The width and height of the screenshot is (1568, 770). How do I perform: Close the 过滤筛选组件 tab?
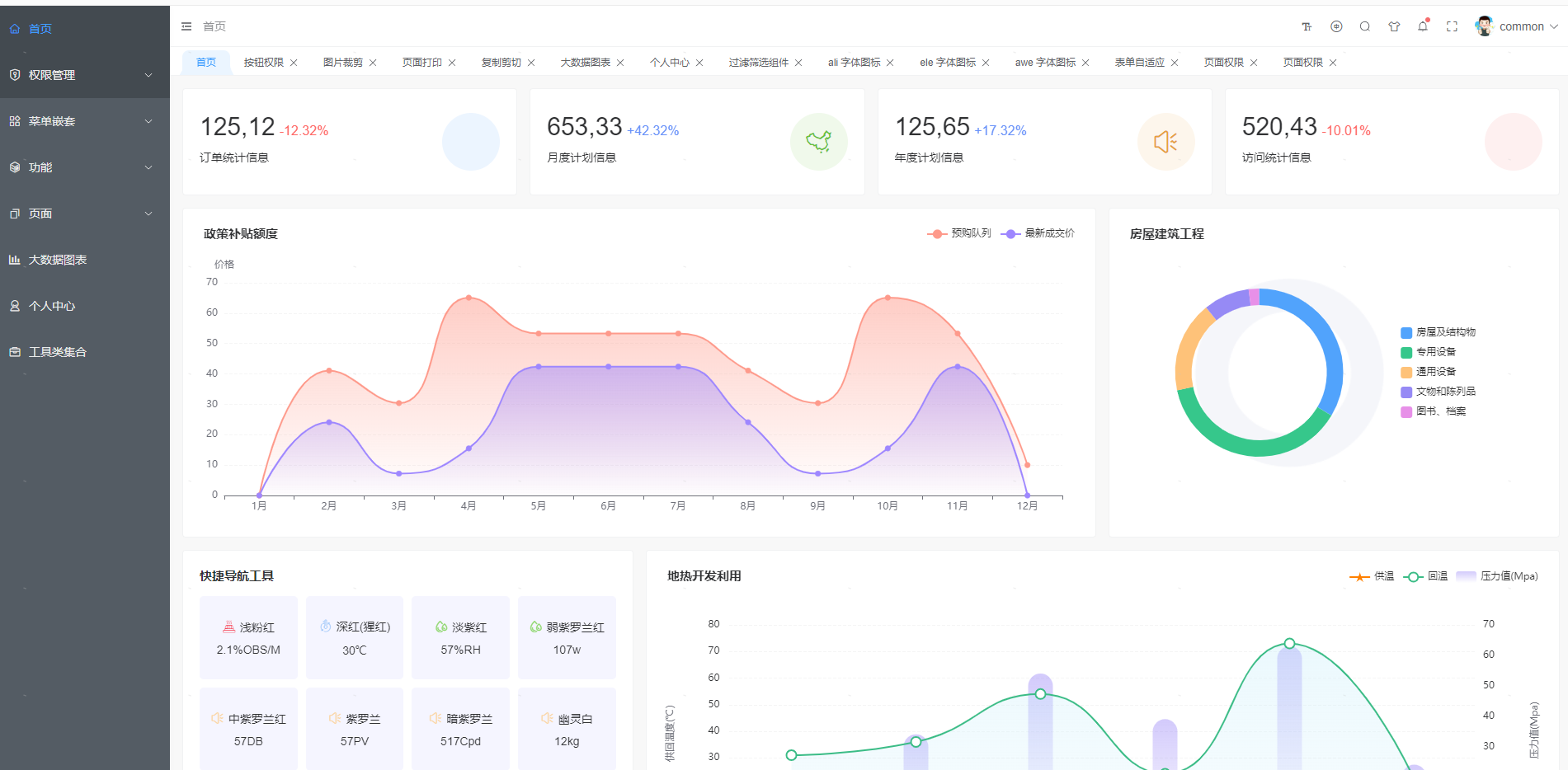(798, 63)
